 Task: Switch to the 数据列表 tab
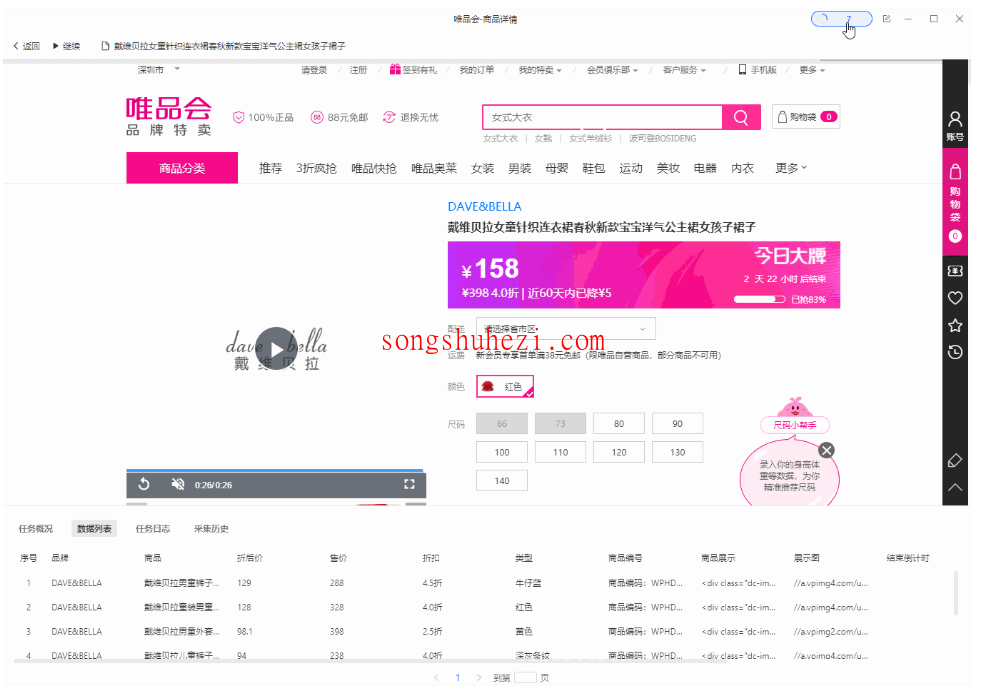(x=94, y=529)
